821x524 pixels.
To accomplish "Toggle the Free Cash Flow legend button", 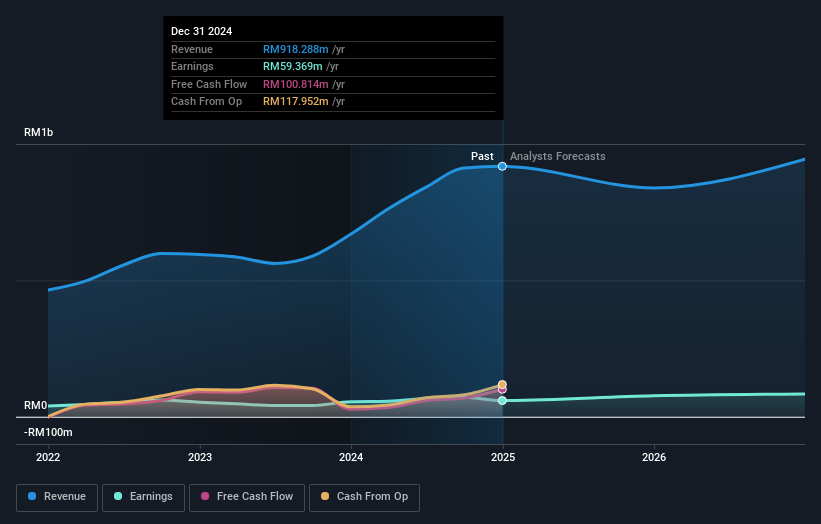I will [247, 497].
